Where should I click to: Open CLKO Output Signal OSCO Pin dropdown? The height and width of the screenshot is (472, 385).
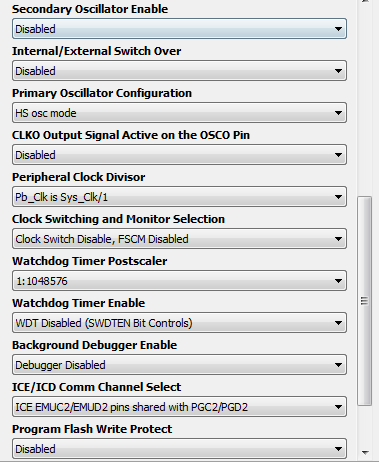179,155
